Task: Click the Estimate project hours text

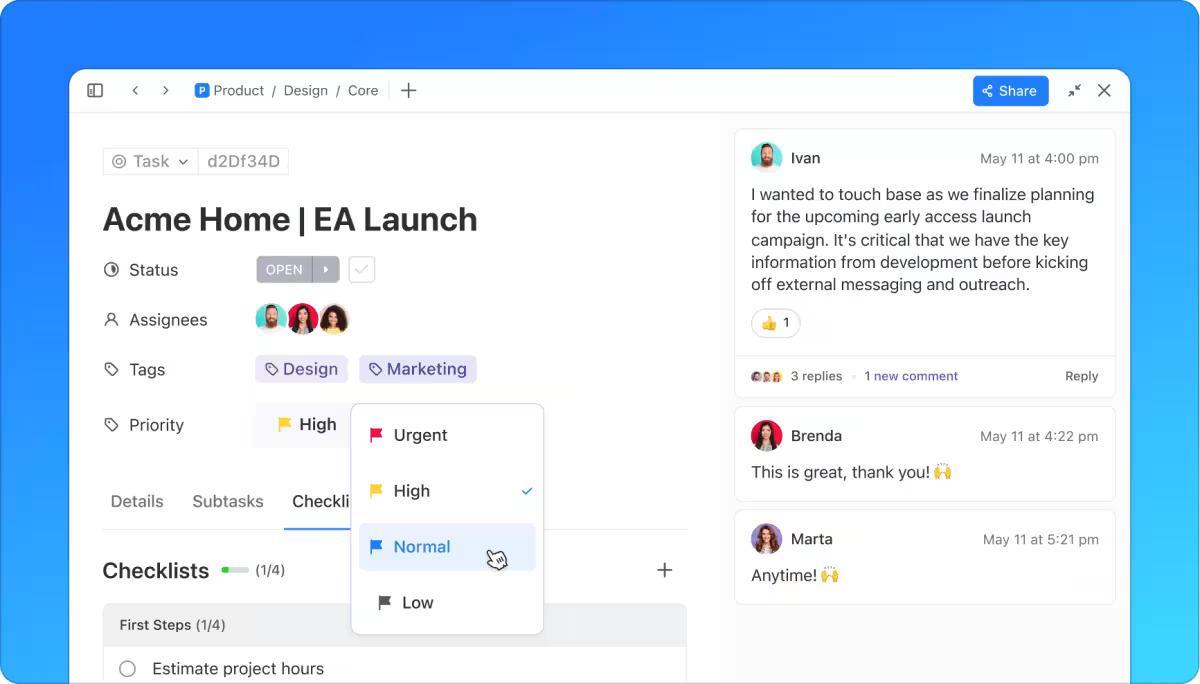Action: click(238, 669)
